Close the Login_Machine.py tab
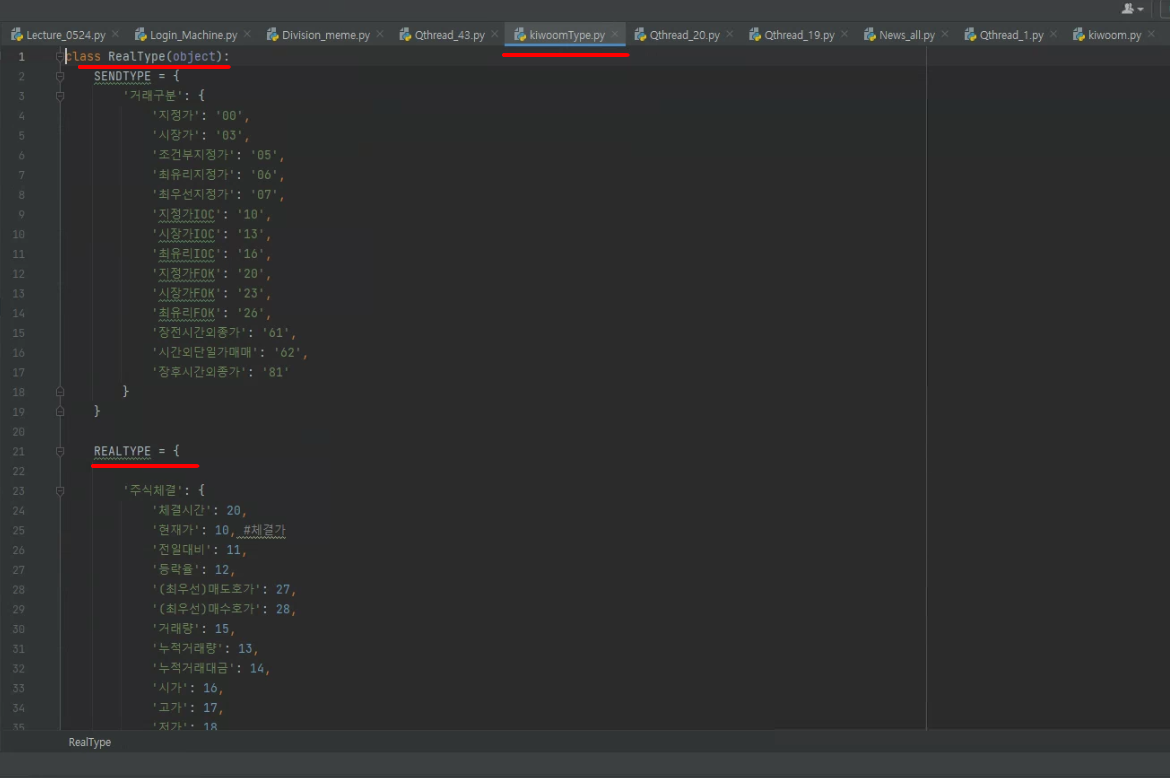 click(x=248, y=34)
